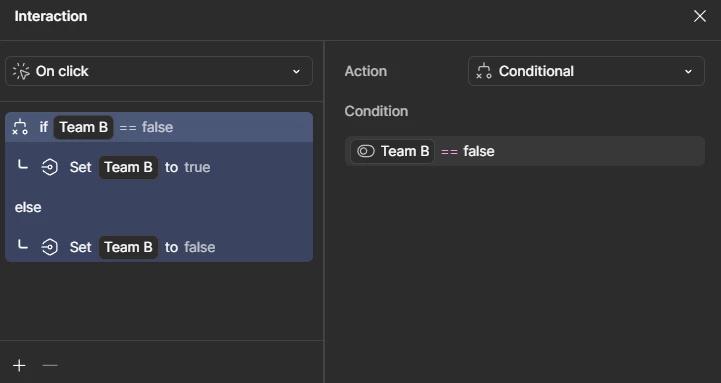
Task: Click the set-variable icon before 'Set Team B to true'
Action: click(x=50, y=167)
